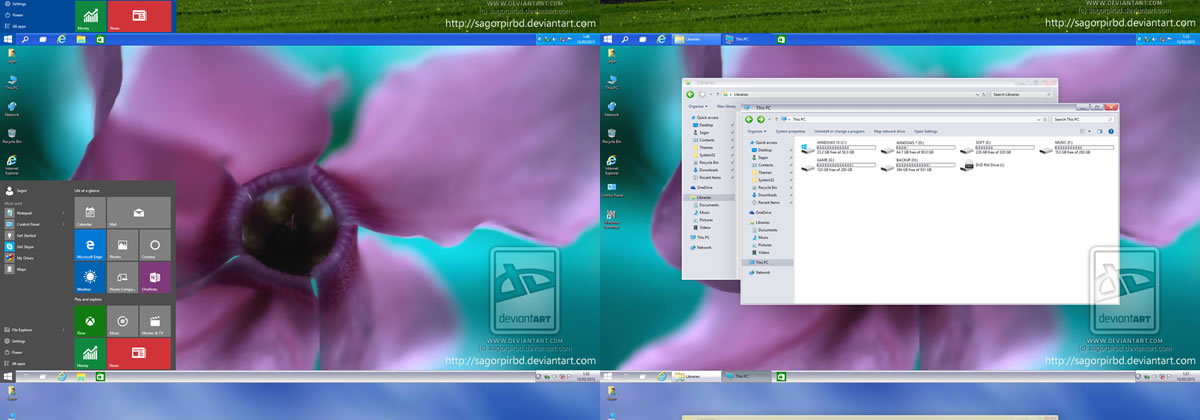Open the Photos tile
This screenshot has width=1200, height=420.
(x=122, y=245)
